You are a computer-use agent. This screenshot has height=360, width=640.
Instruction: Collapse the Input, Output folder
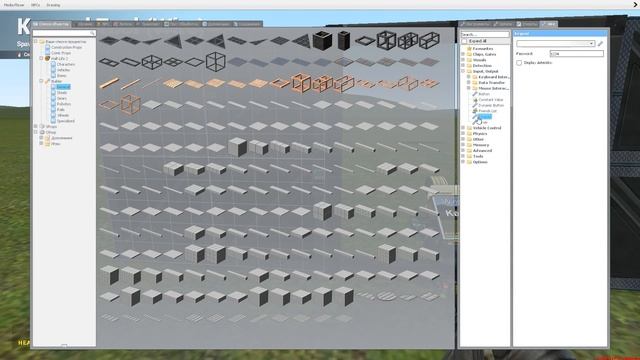463,71
